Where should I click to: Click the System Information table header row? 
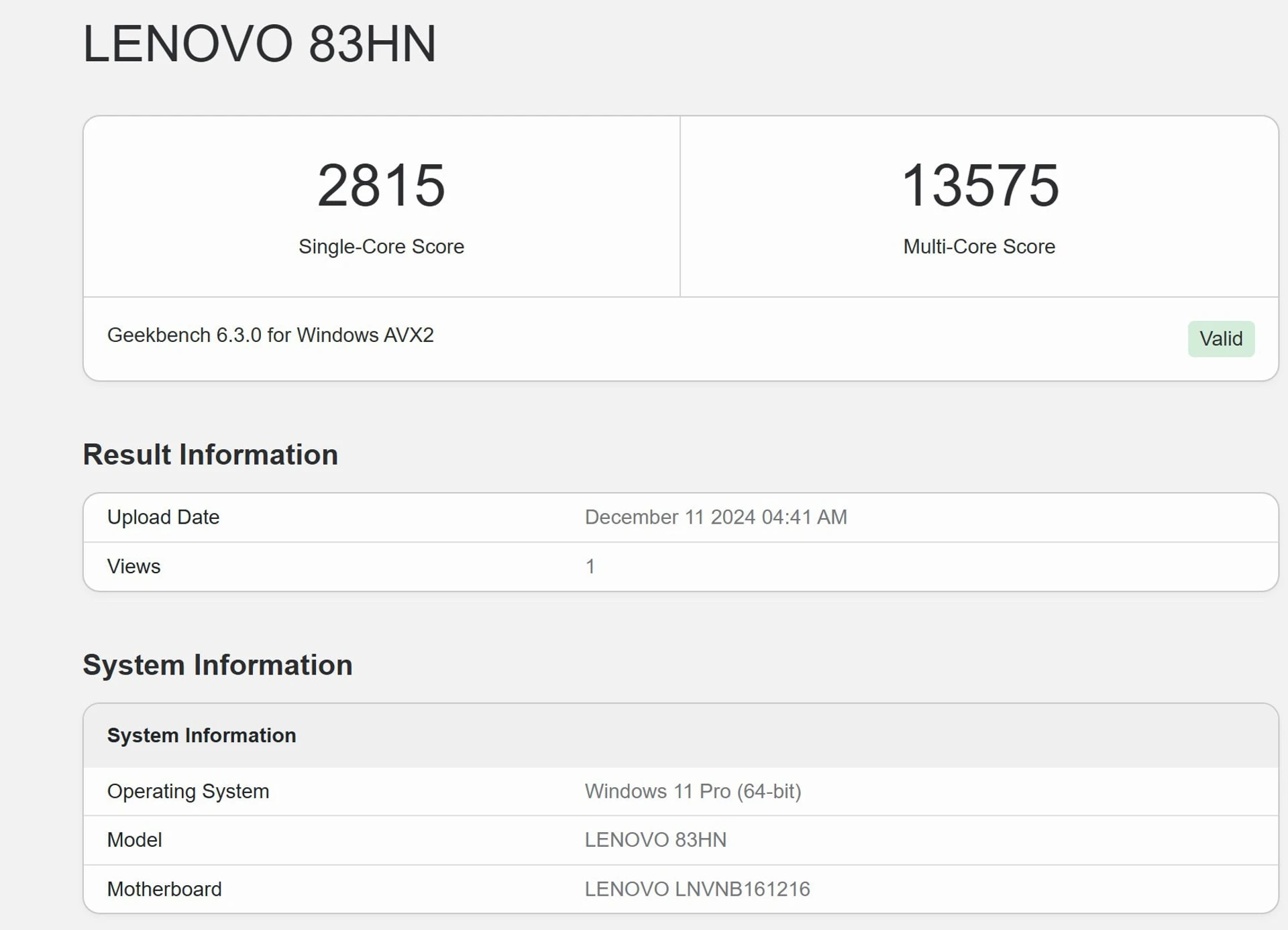click(680, 736)
